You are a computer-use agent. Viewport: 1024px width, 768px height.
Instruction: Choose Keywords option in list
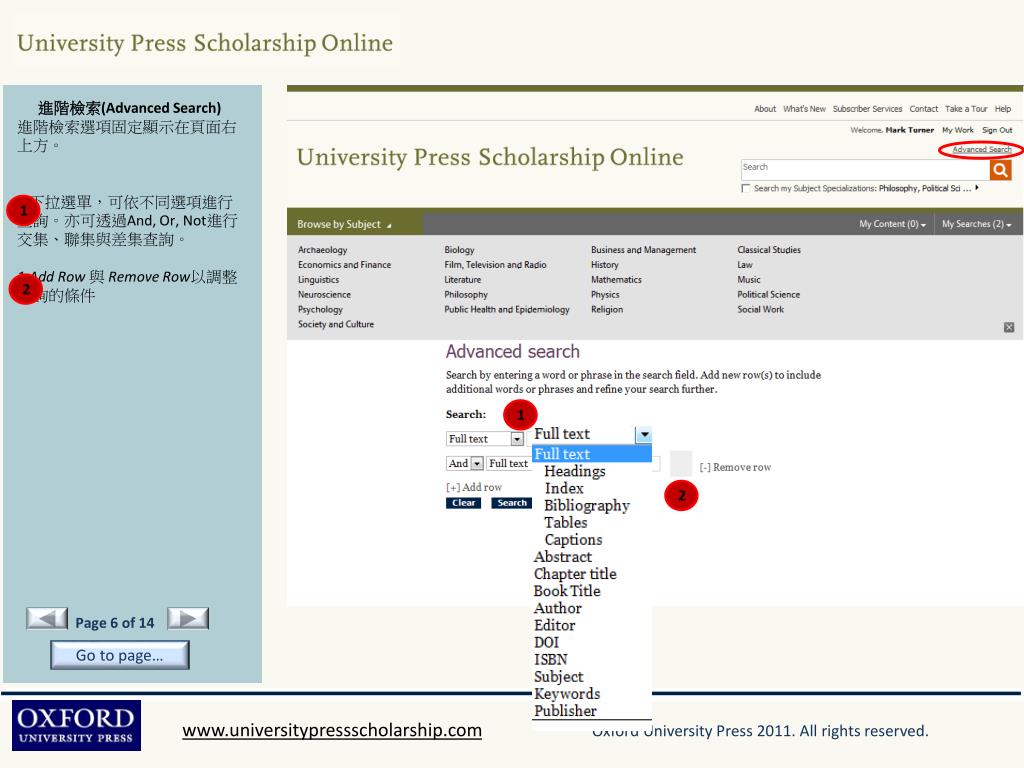567,694
